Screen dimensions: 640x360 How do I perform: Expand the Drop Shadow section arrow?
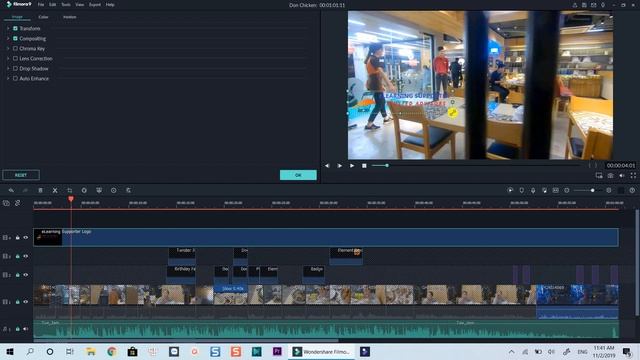point(8,69)
